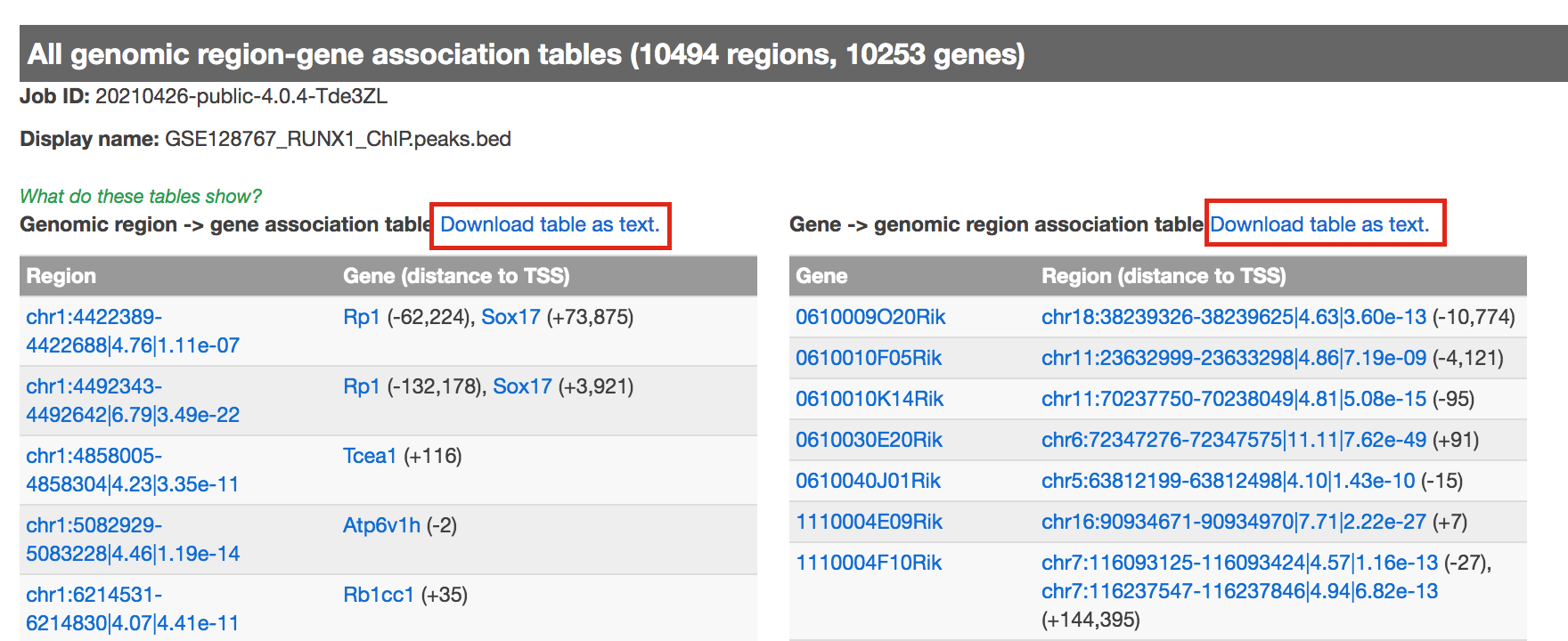Click the 'Region' column header in left table

pyautogui.click(x=61, y=276)
